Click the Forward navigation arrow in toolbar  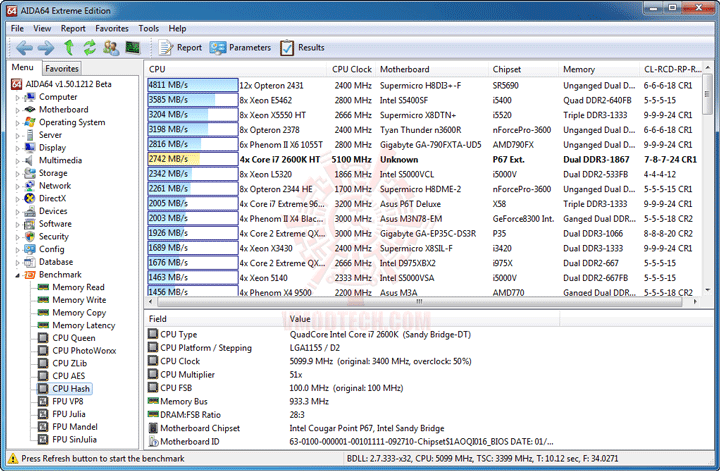pos(45,48)
